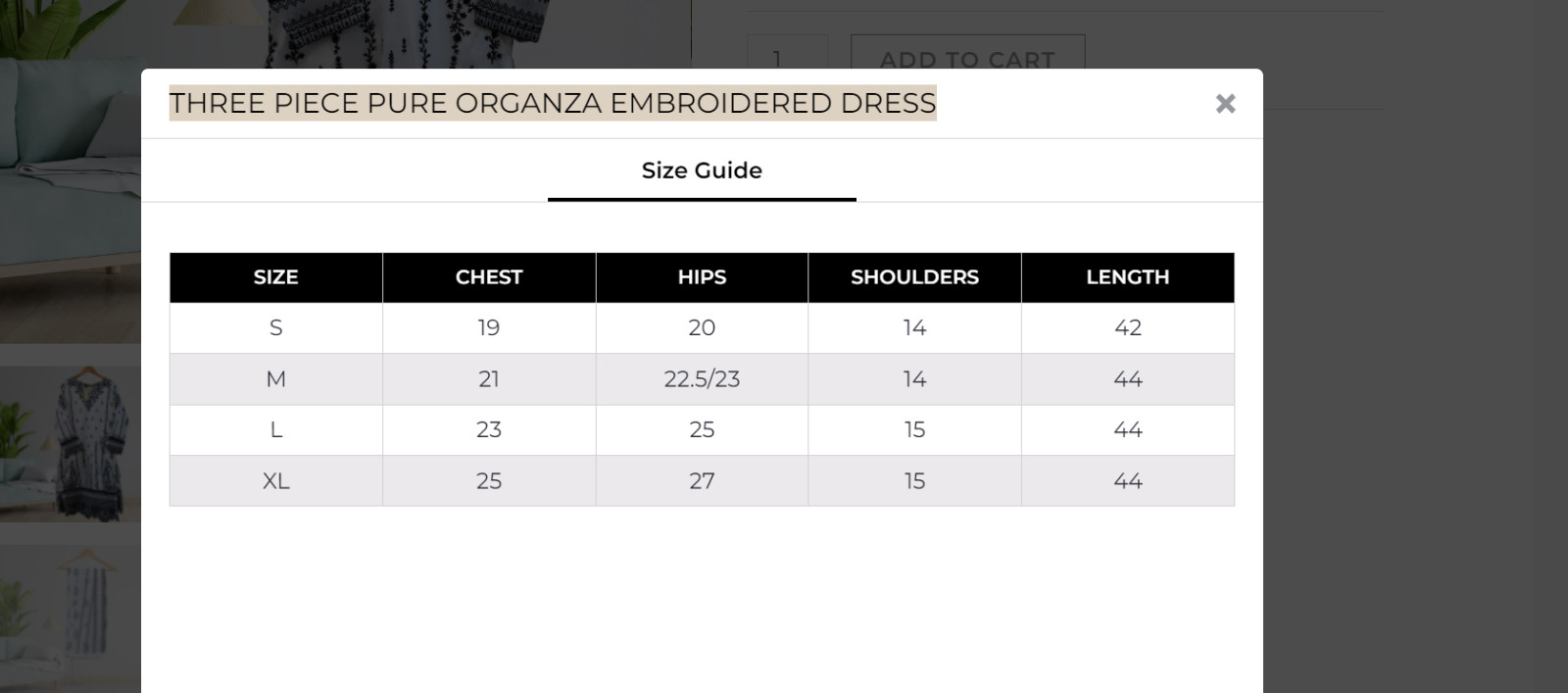Viewport: 1568px width, 693px height.
Task: Click the length value 42 cell
Action: (x=1127, y=328)
